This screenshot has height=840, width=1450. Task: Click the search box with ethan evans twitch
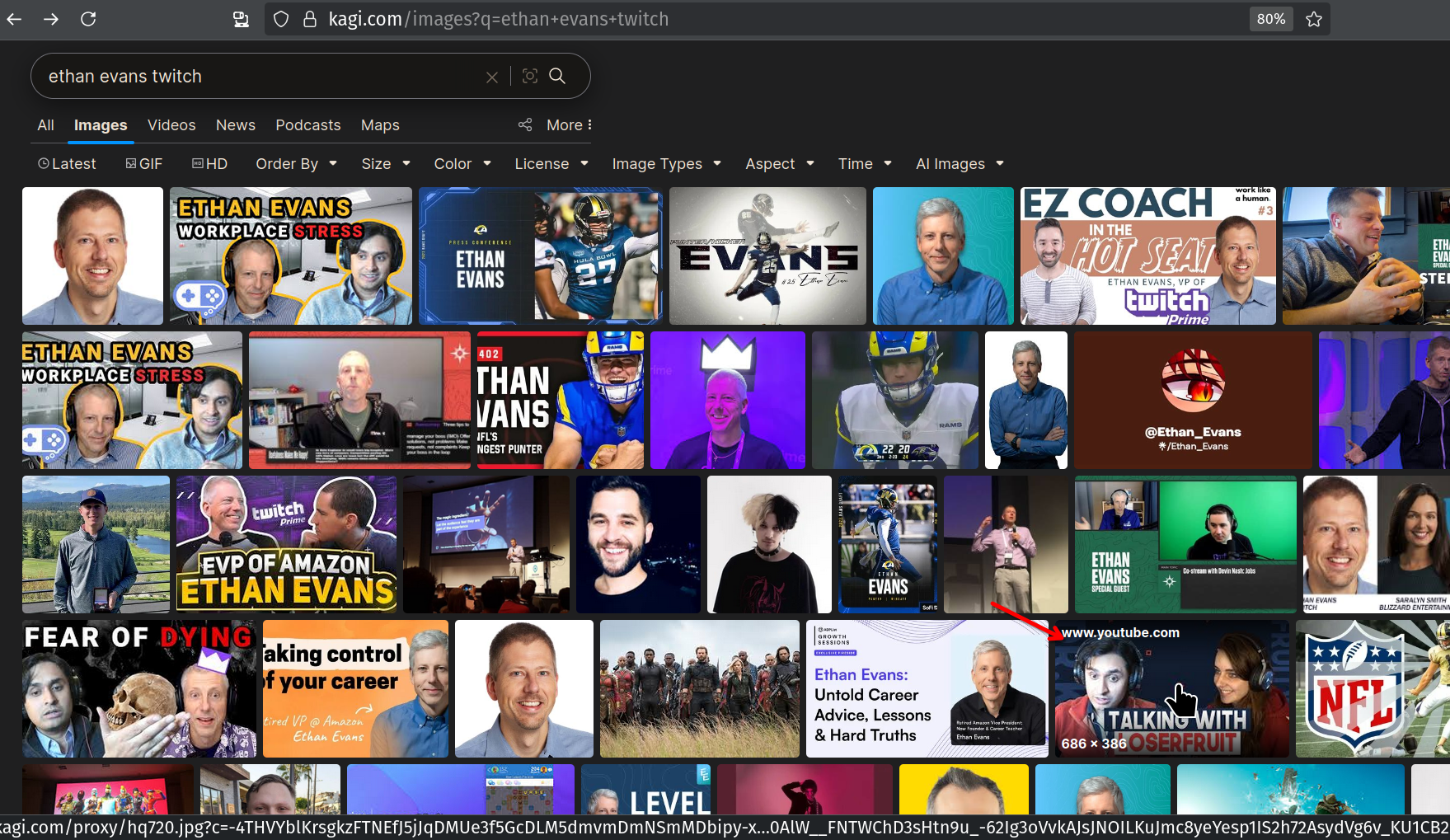coord(256,77)
